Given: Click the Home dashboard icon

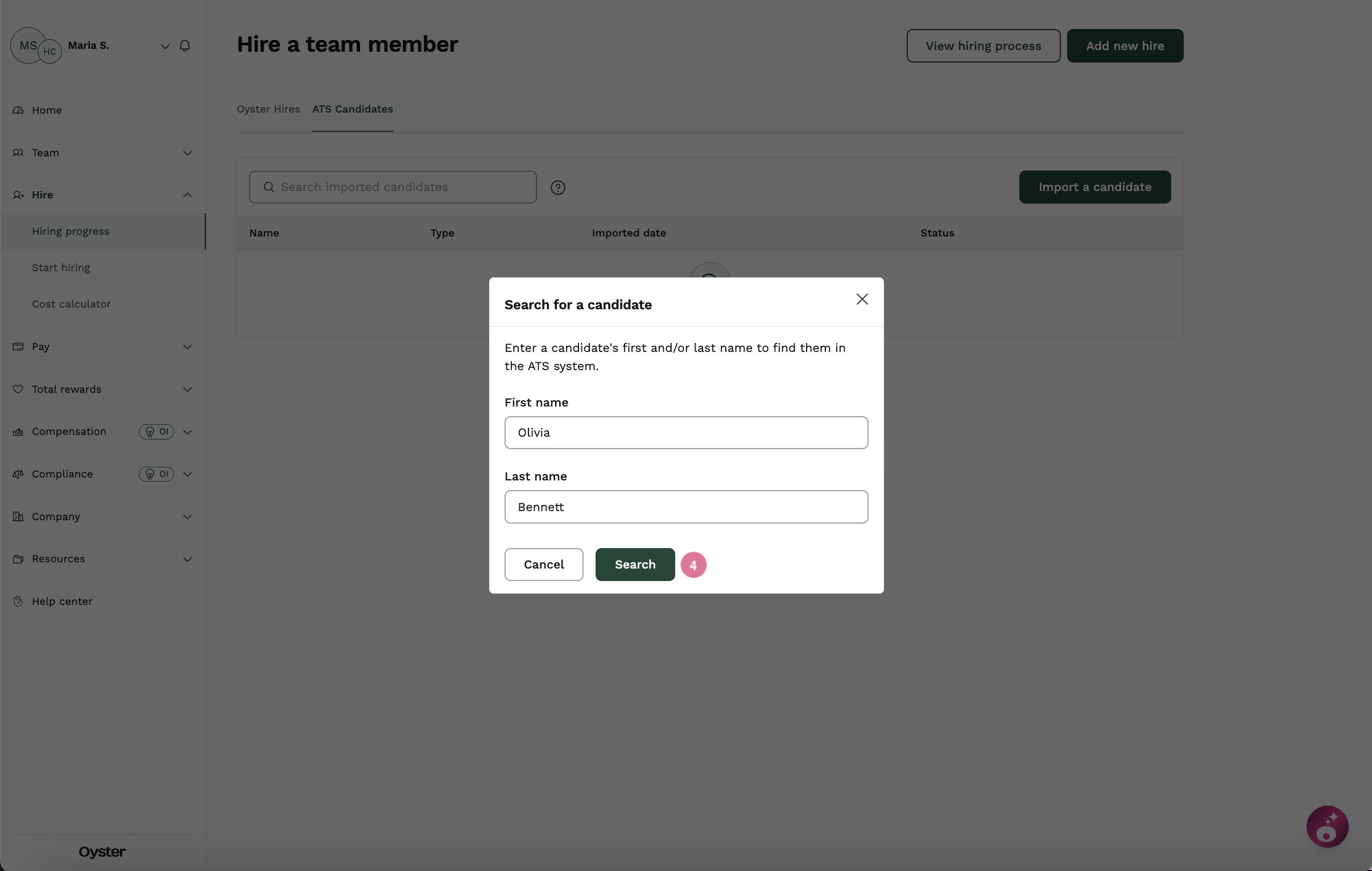Looking at the screenshot, I should pyautogui.click(x=18, y=110).
